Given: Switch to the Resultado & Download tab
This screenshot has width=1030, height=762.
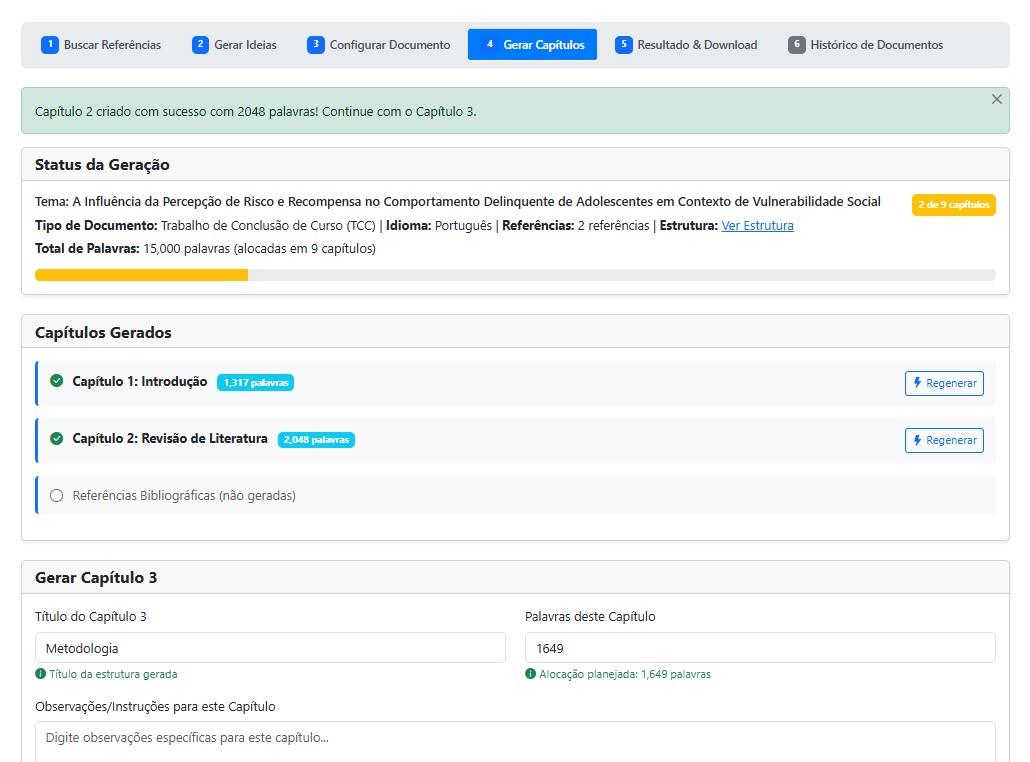Looking at the screenshot, I should click(x=696, y=45).
